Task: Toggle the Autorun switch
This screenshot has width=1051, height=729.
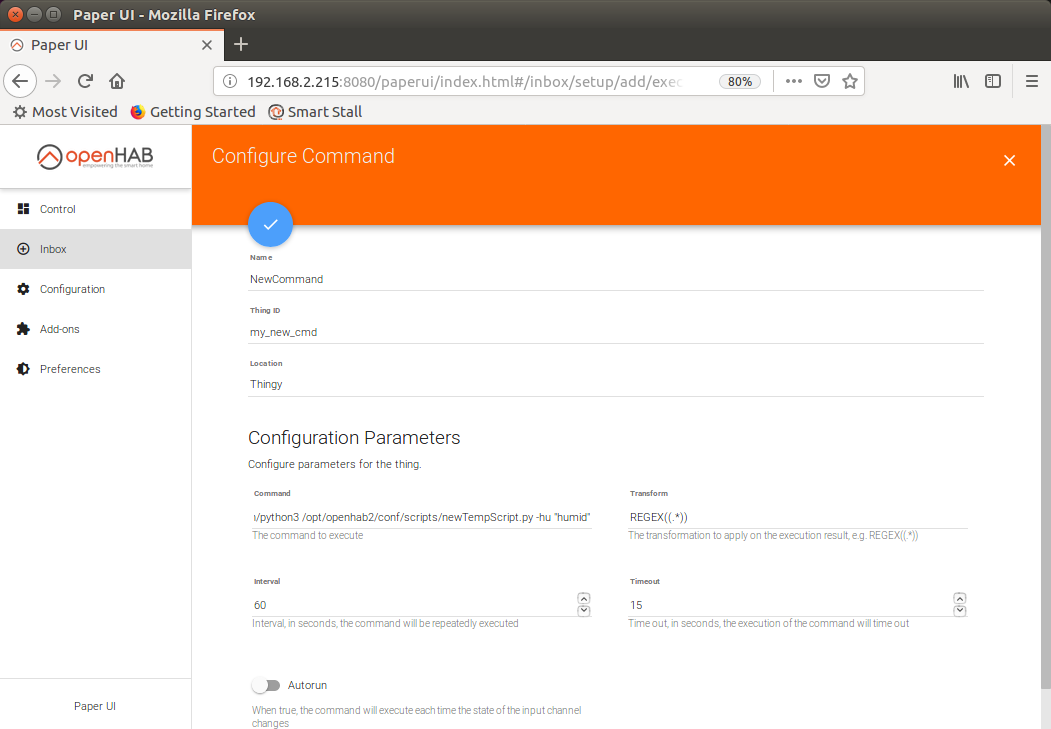Action: (x=266, y=685)
